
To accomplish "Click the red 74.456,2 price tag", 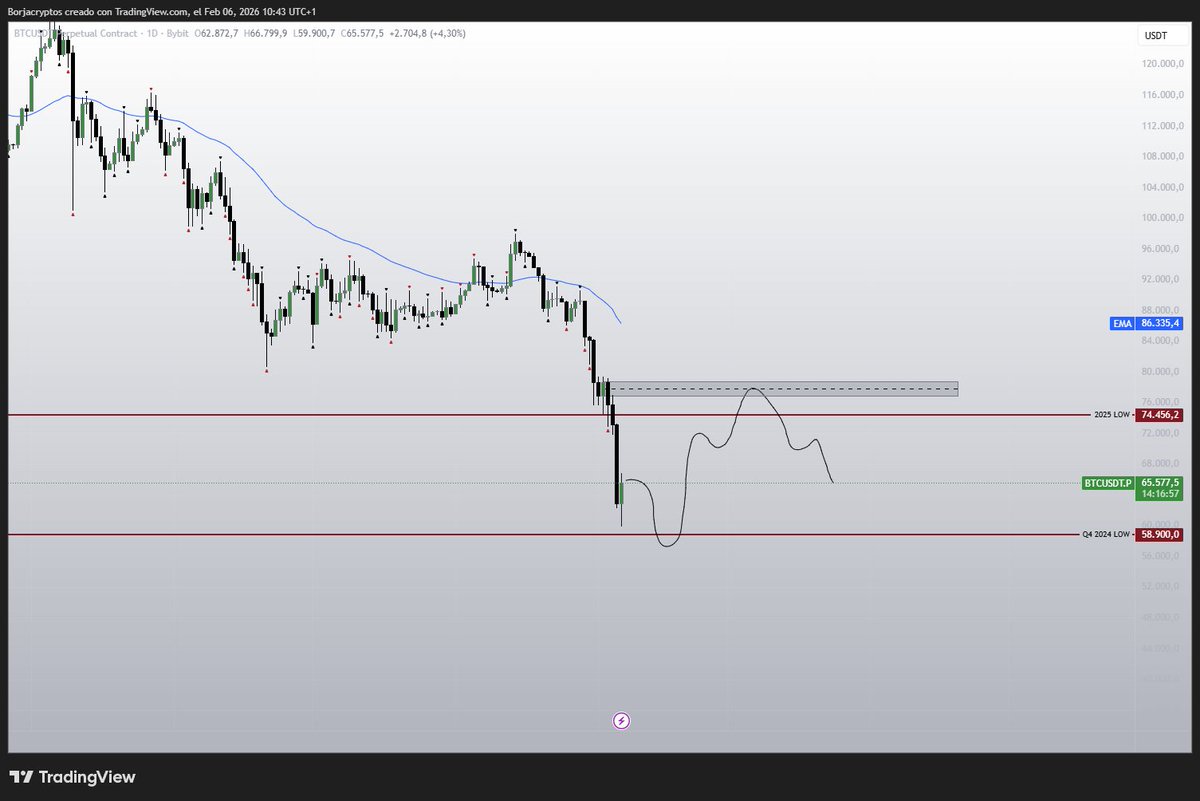I will [1161, 414].
